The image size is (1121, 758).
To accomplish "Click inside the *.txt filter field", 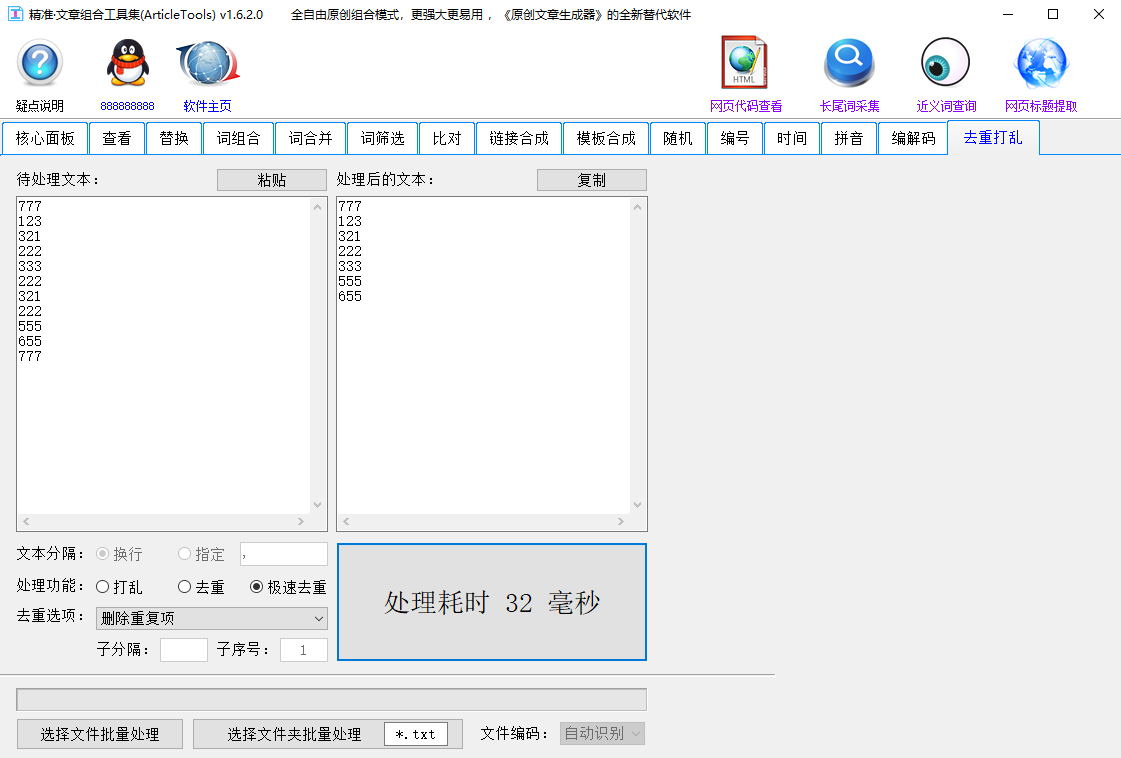I will coord(415,733).
